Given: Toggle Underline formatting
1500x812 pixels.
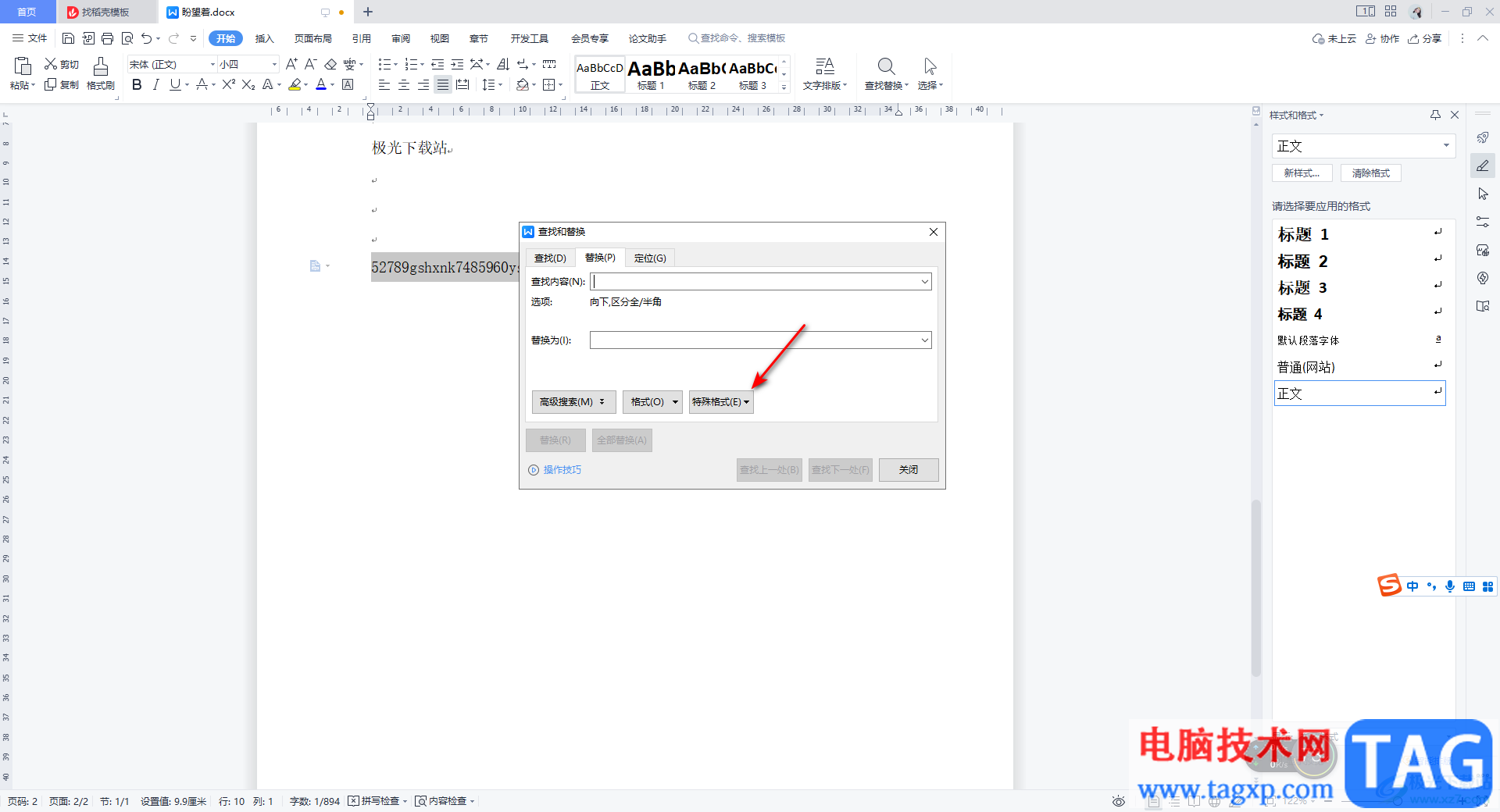Looking at the screenshot, I should pyautogui.click(x=175, y=84).
